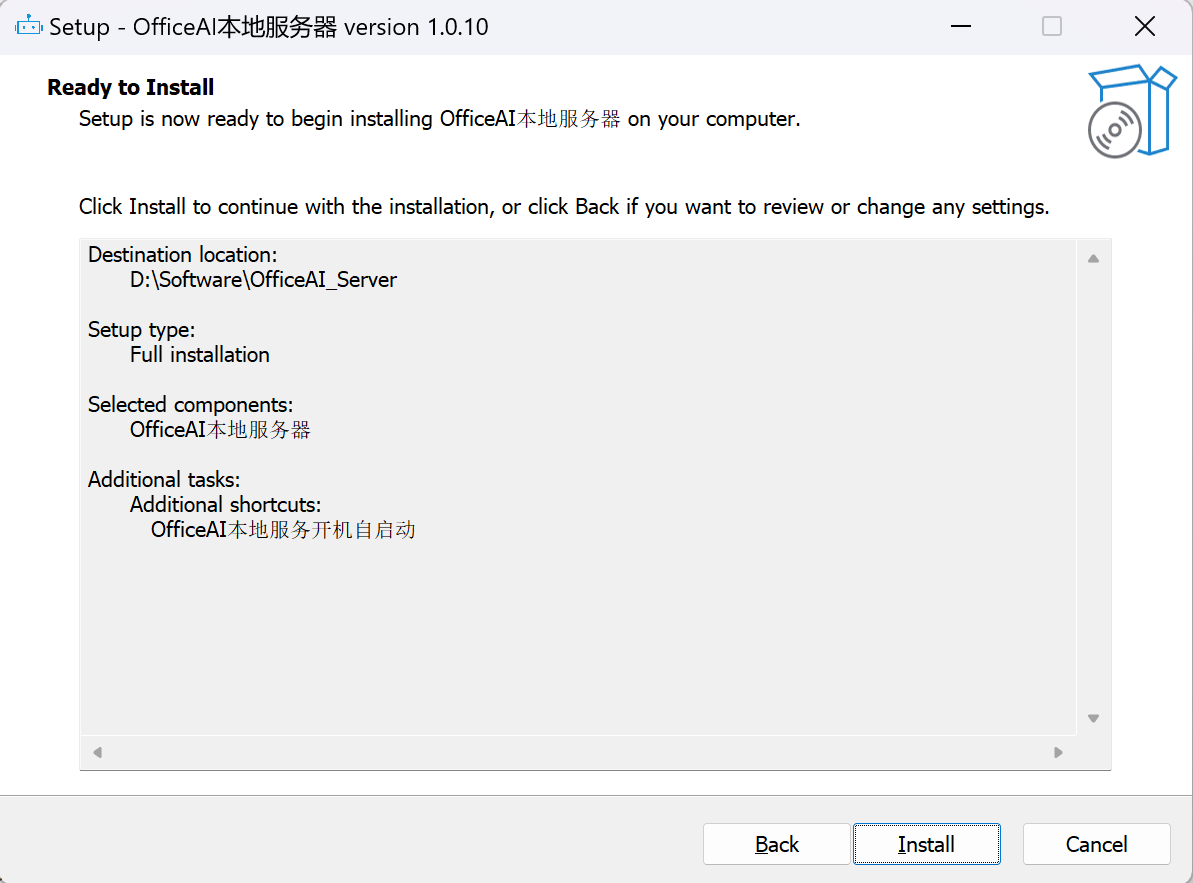Click the greyed-out maximize window button
Viewport: 1193px width, 883px height.
1052,27
